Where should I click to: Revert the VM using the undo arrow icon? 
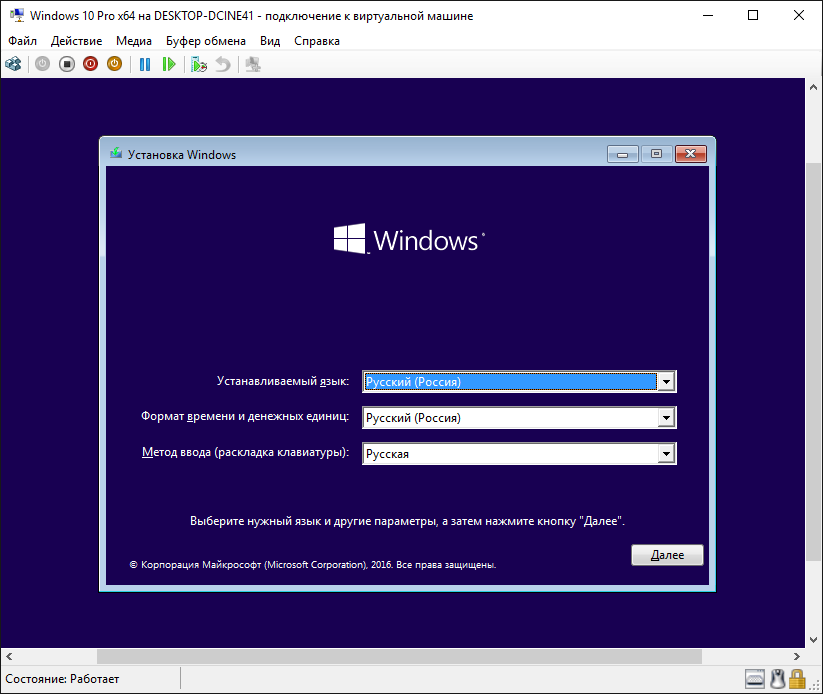coord(223,64)
